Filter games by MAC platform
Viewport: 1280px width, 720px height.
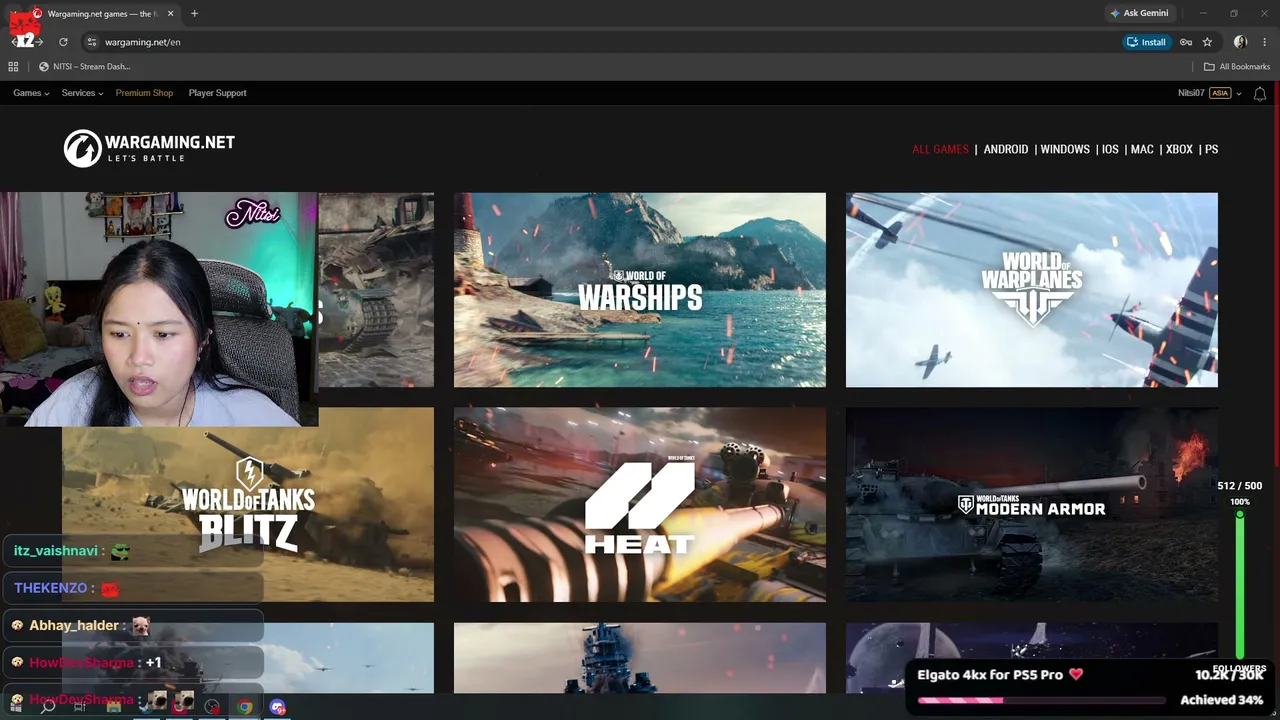pos(1142,149)
